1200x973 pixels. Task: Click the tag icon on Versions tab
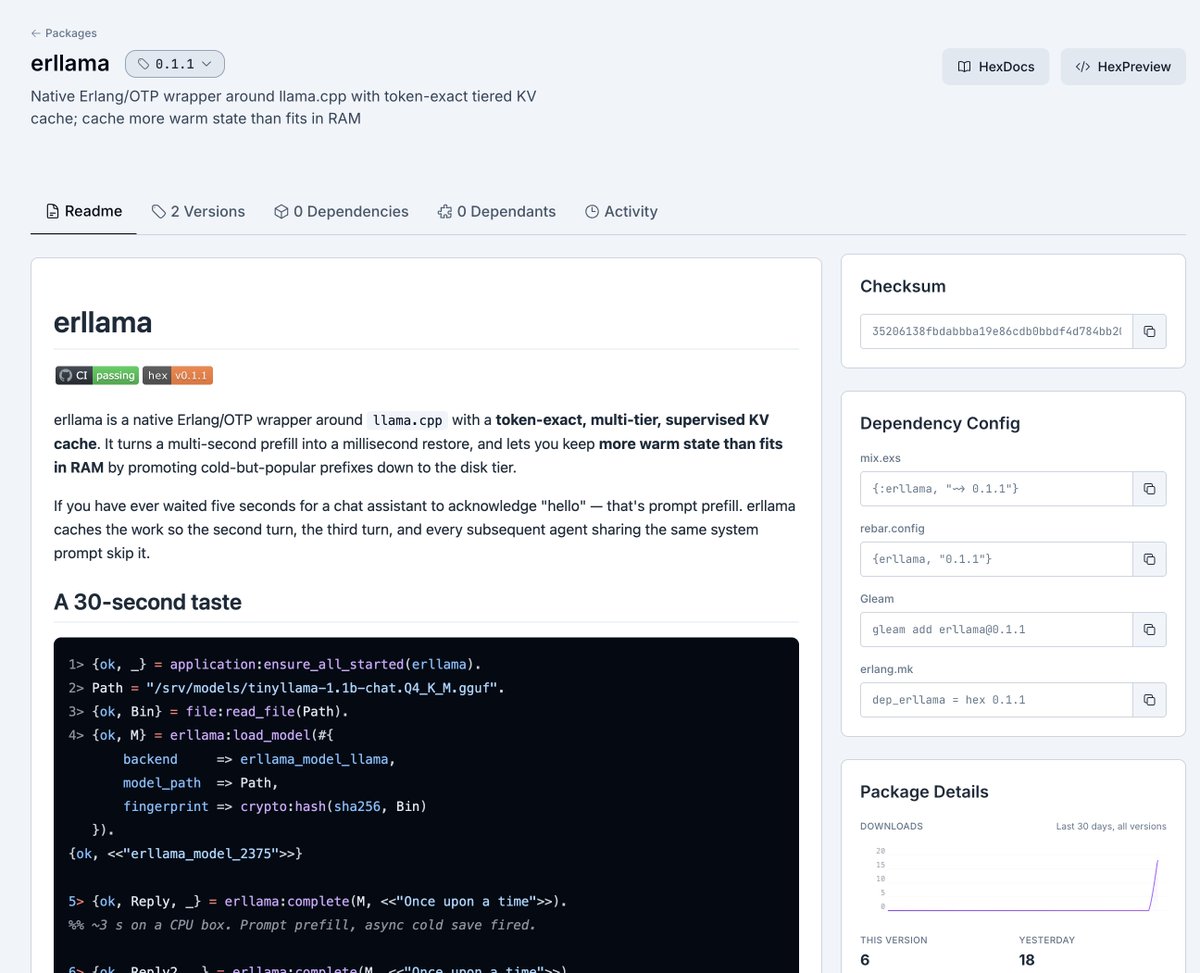click(159, 211)
